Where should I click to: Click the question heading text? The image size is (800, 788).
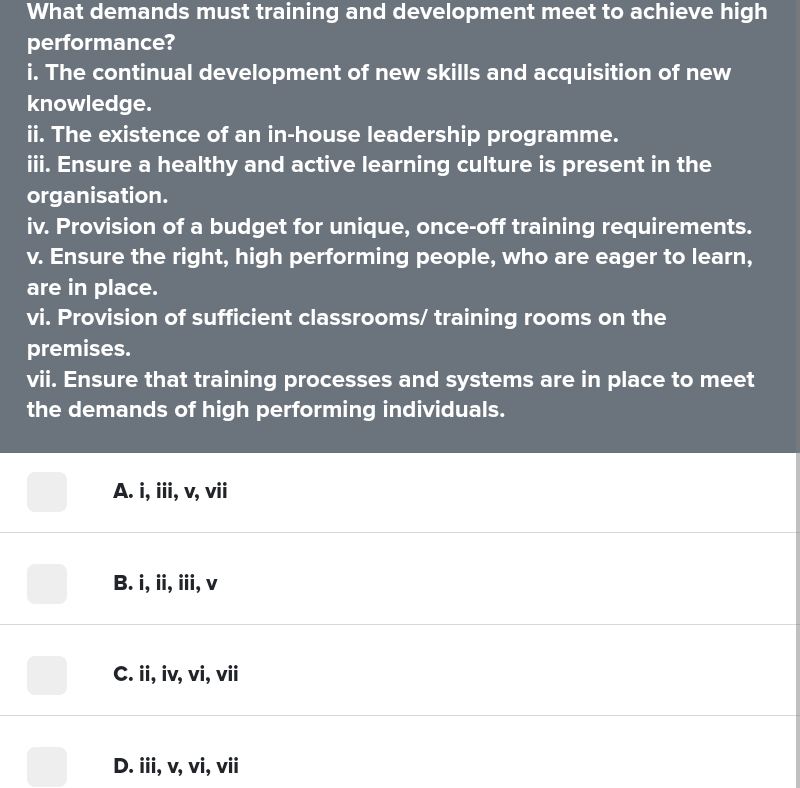397,27
